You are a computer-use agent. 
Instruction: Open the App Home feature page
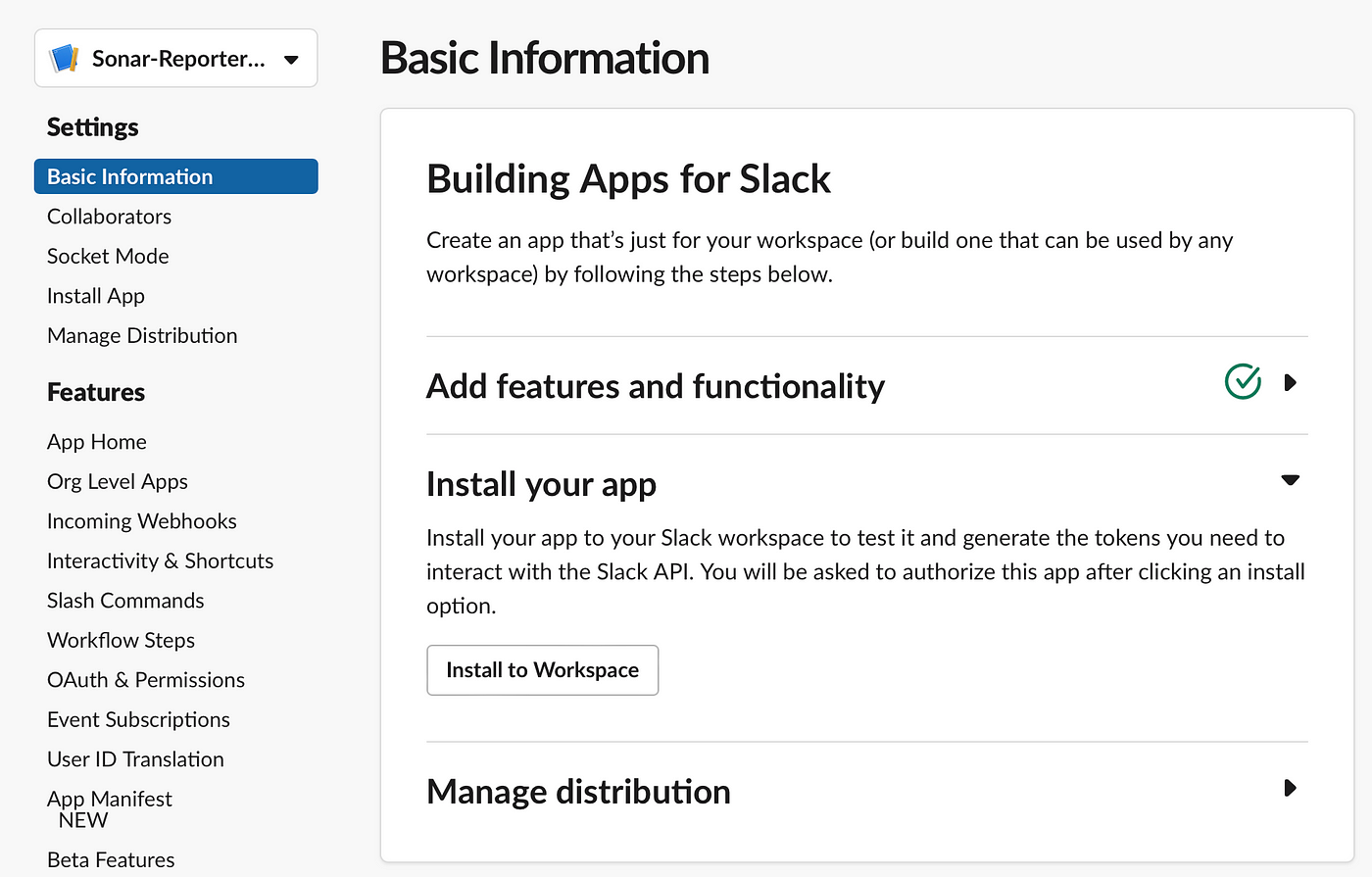(97, 442)
